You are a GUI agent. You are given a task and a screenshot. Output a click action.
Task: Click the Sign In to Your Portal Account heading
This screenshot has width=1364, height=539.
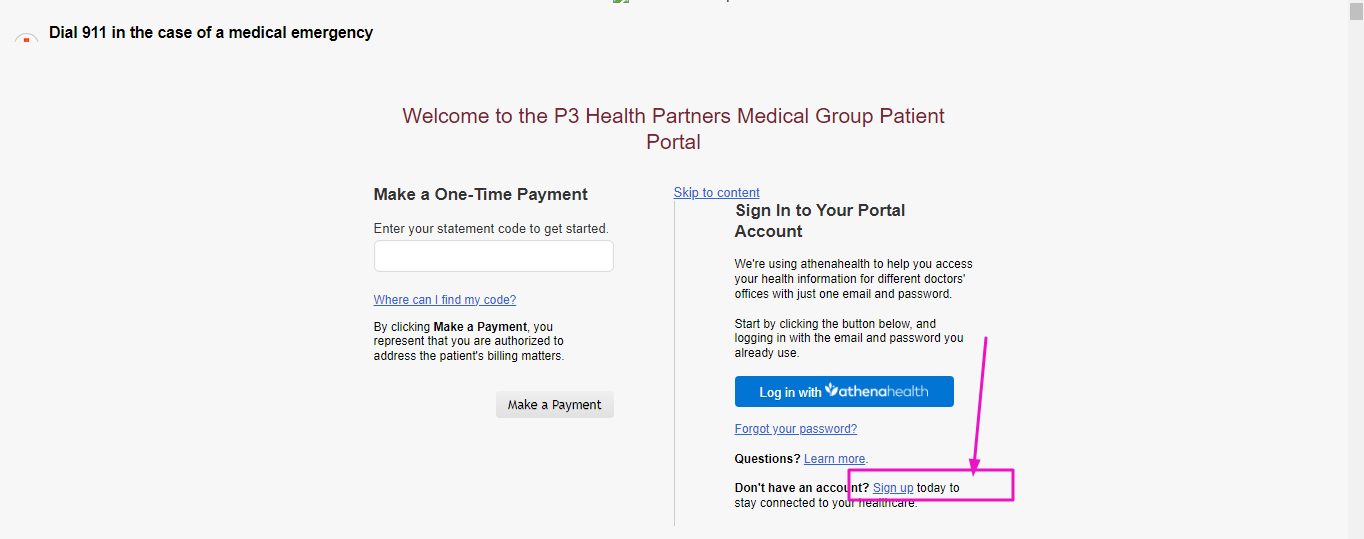tap(820, 221)
